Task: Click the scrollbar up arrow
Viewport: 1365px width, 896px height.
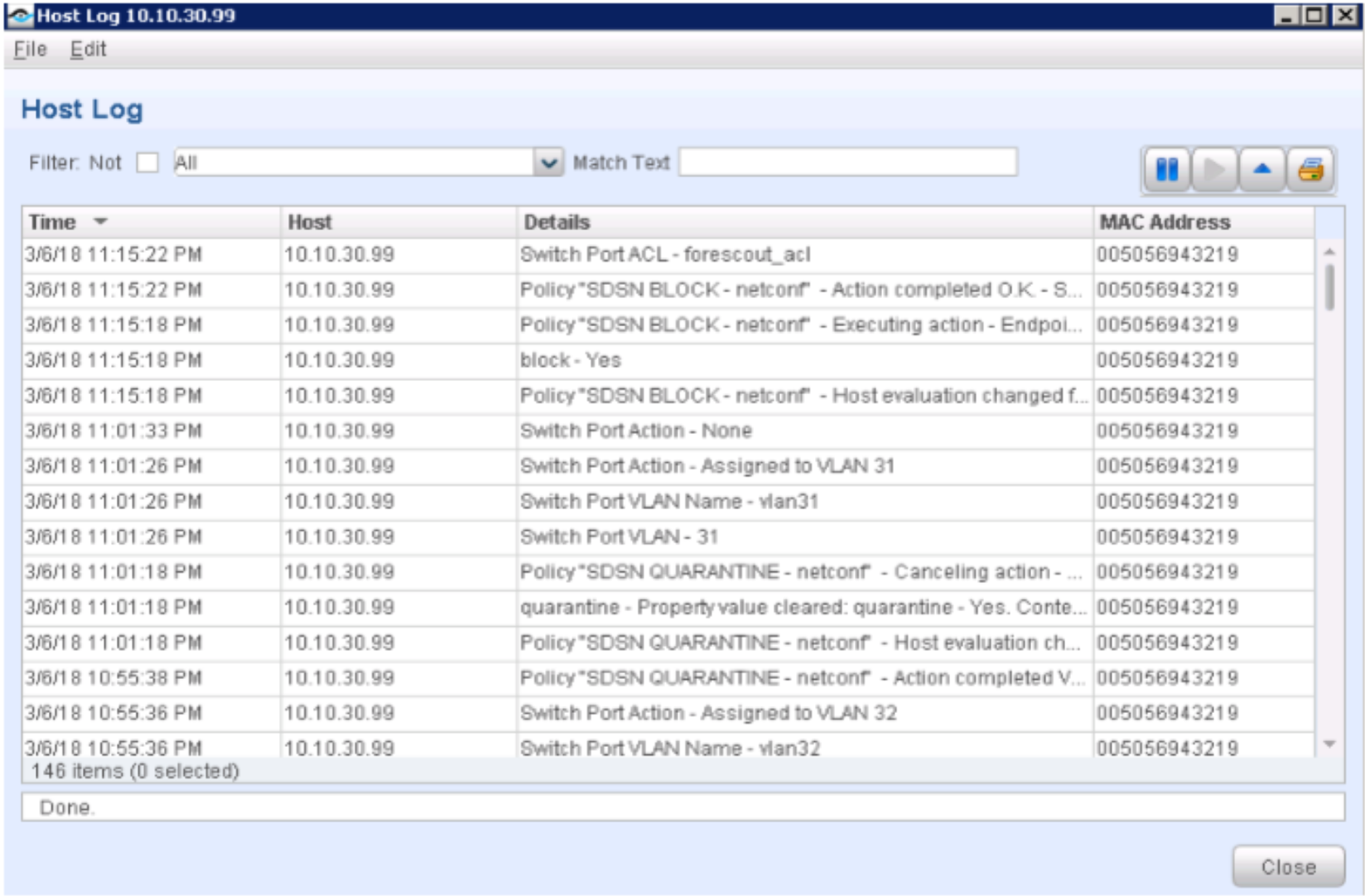Action: 1329,251
